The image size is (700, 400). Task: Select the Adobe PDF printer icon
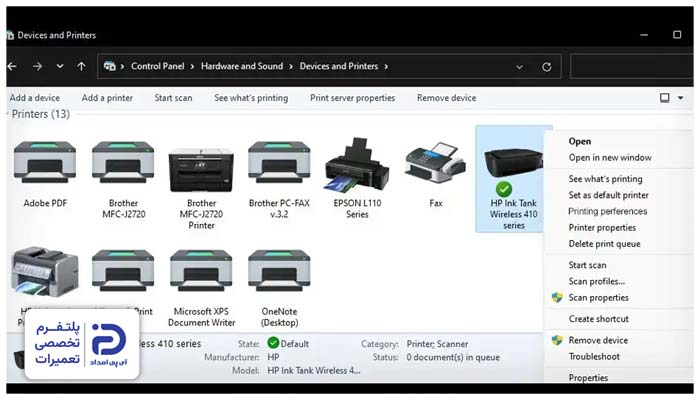(x=45, y=162)
